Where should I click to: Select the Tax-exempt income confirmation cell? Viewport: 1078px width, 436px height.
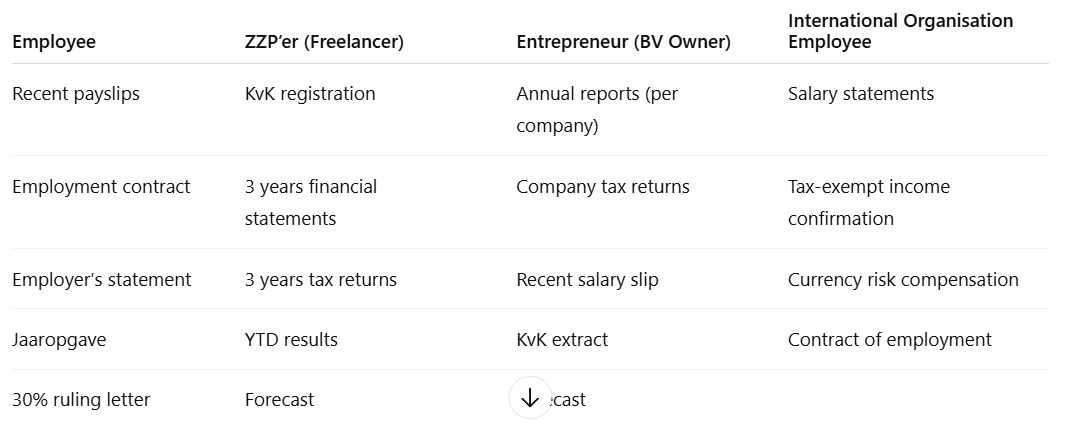click(868, 202)
